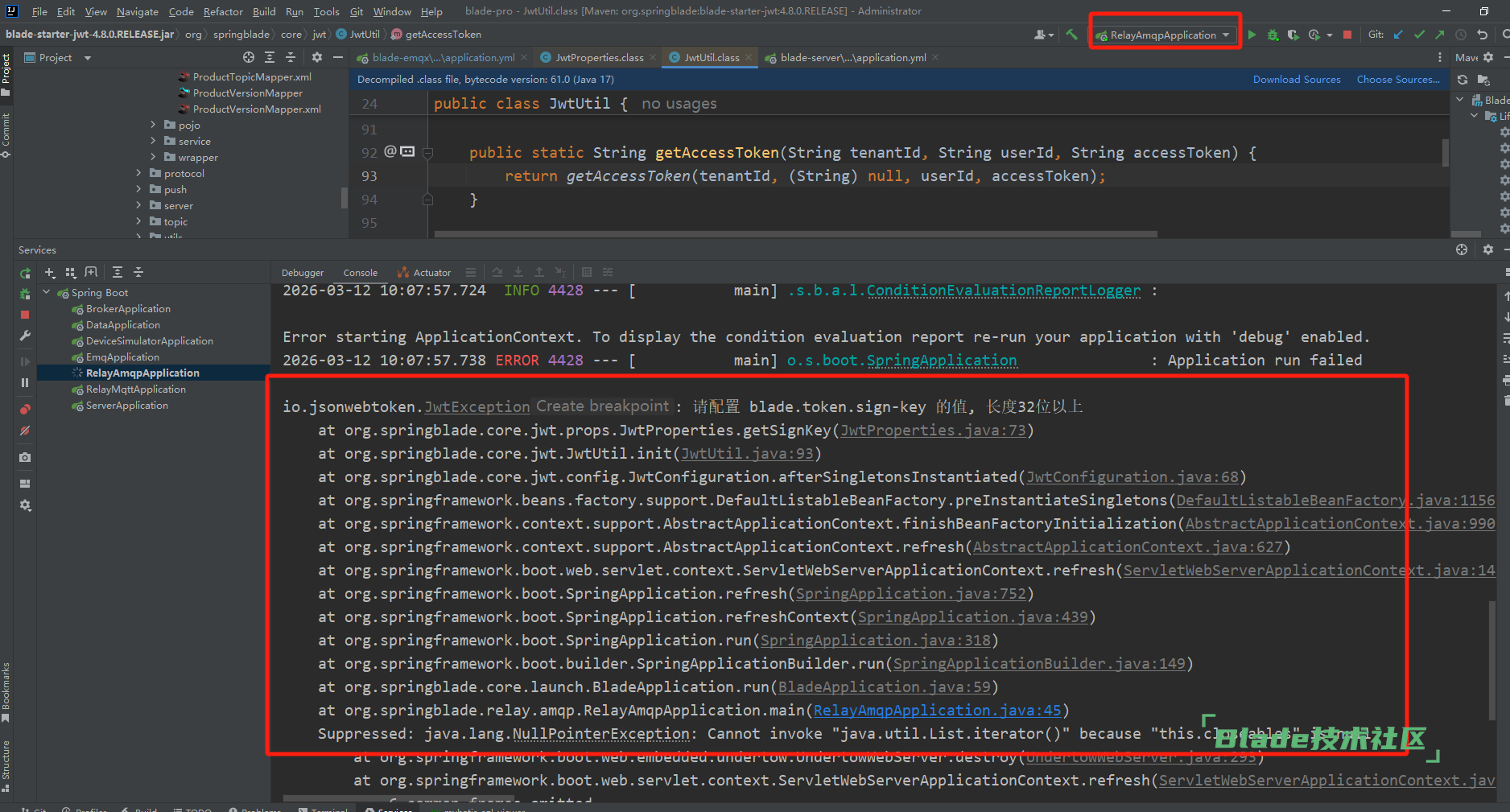Screen dimensions: 1510x812
Task: Click the Git update project arrow
Action: click(1398, 35)
